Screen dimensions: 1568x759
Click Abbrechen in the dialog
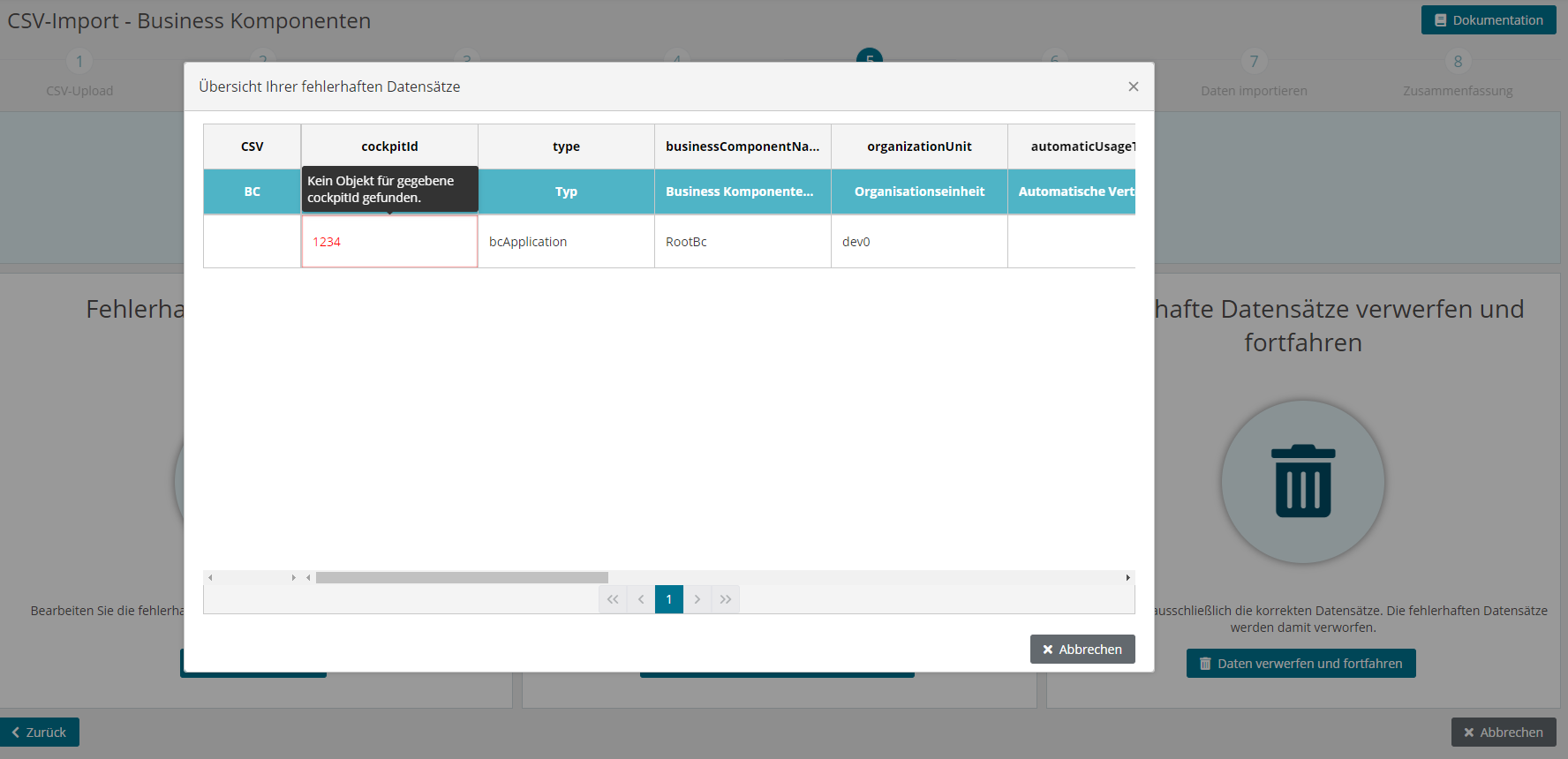coord(1082,649)
